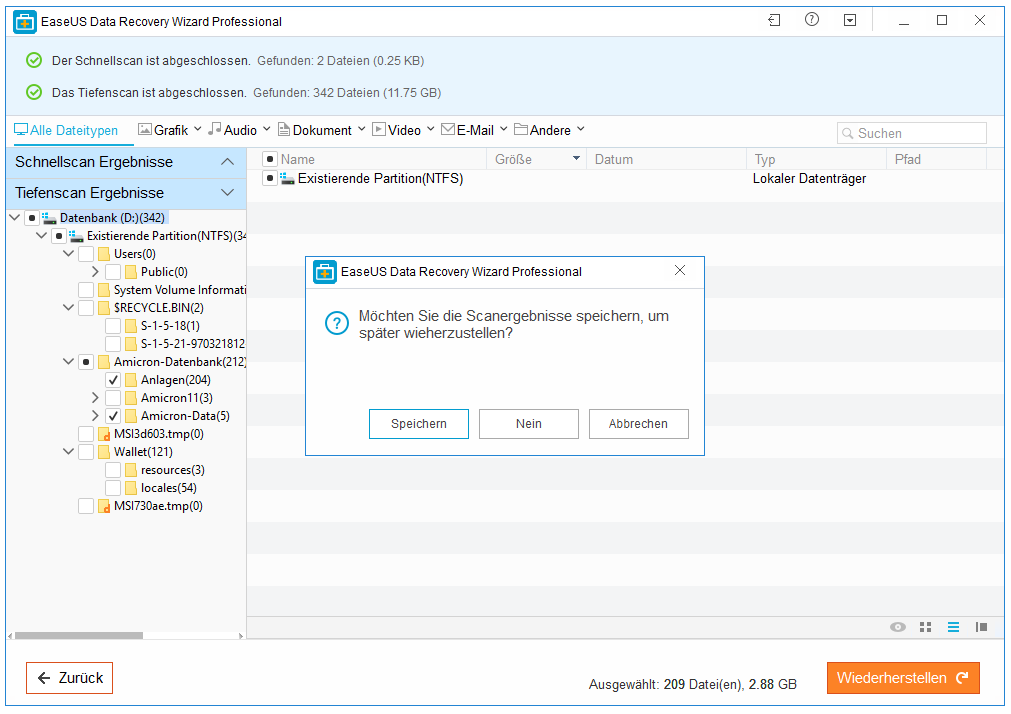Viewport: 1011px width, 714px height.
Task: Toggle checkbox of Existierende Partition list row
Action: 270,179
